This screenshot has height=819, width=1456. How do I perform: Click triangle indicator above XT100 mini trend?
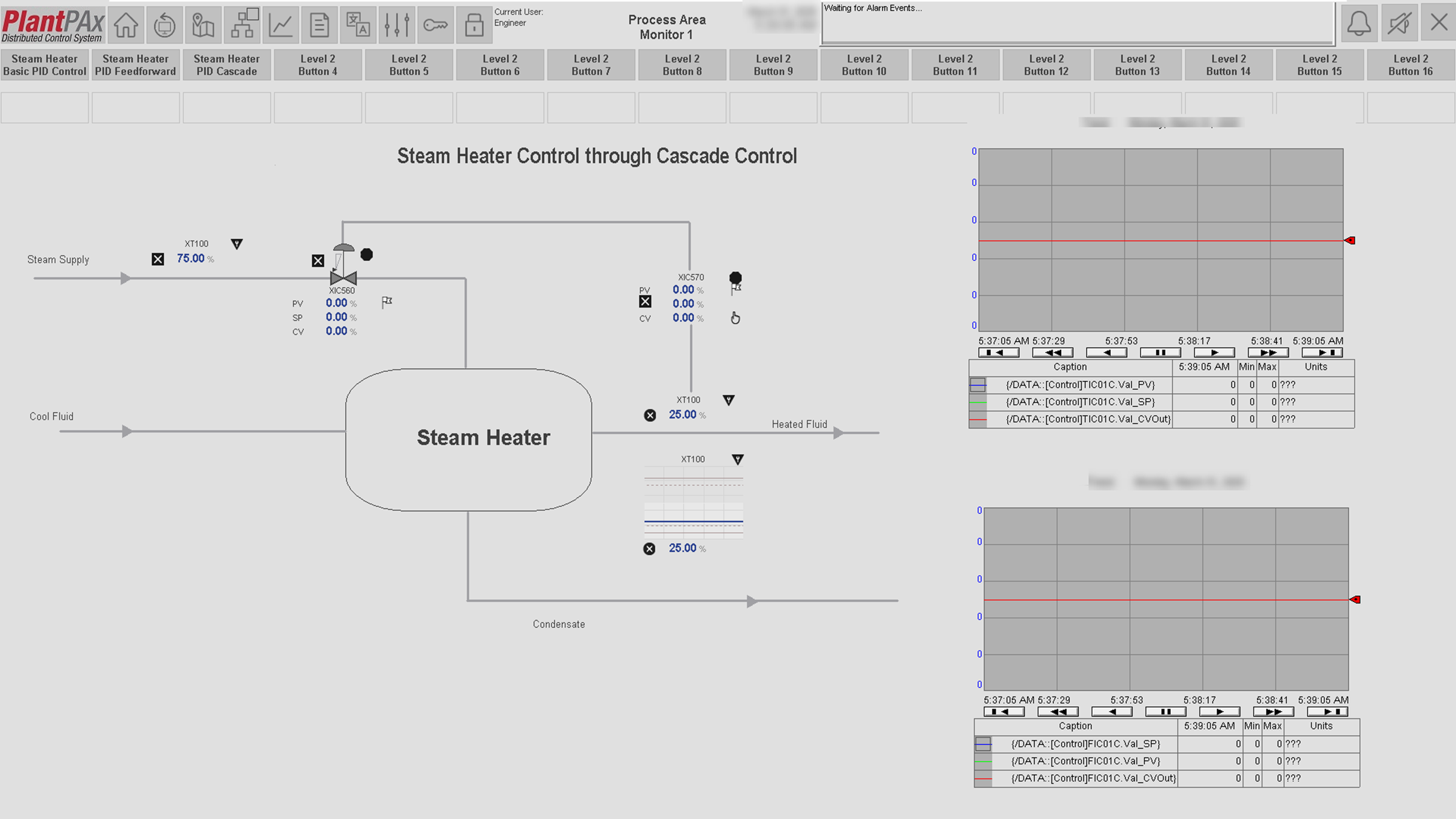(738, 460)
